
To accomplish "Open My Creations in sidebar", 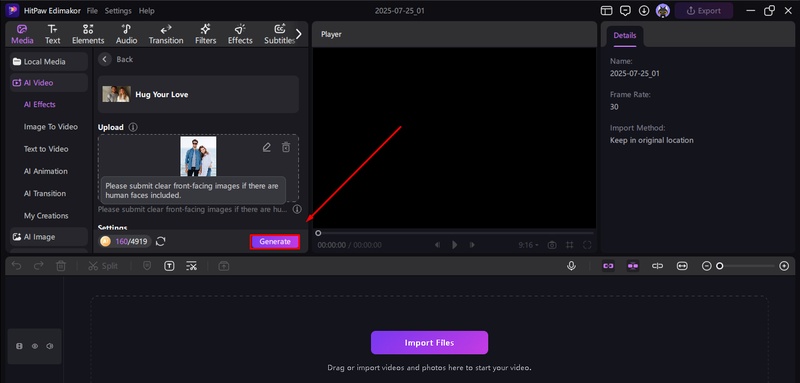I will (x=46, y=216).
